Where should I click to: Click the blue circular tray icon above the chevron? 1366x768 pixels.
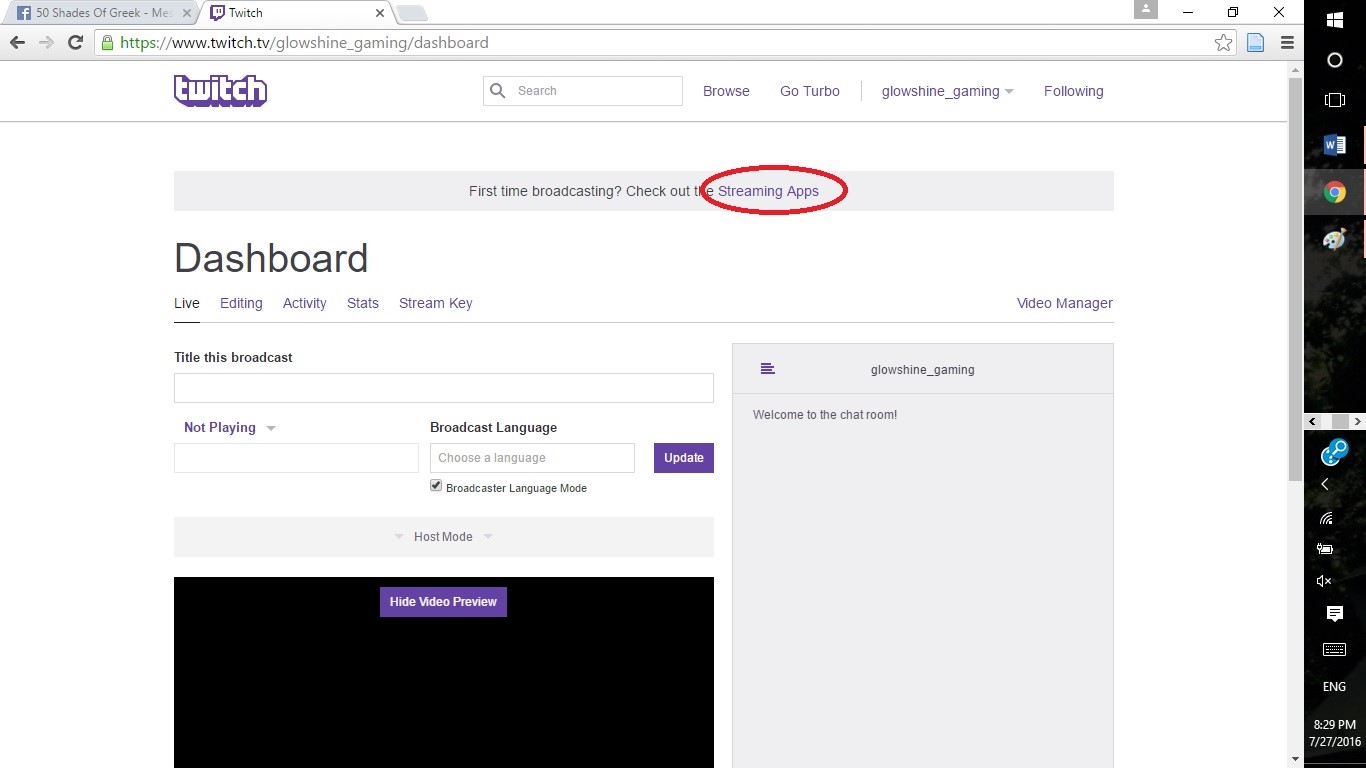tap(1334, 452)
